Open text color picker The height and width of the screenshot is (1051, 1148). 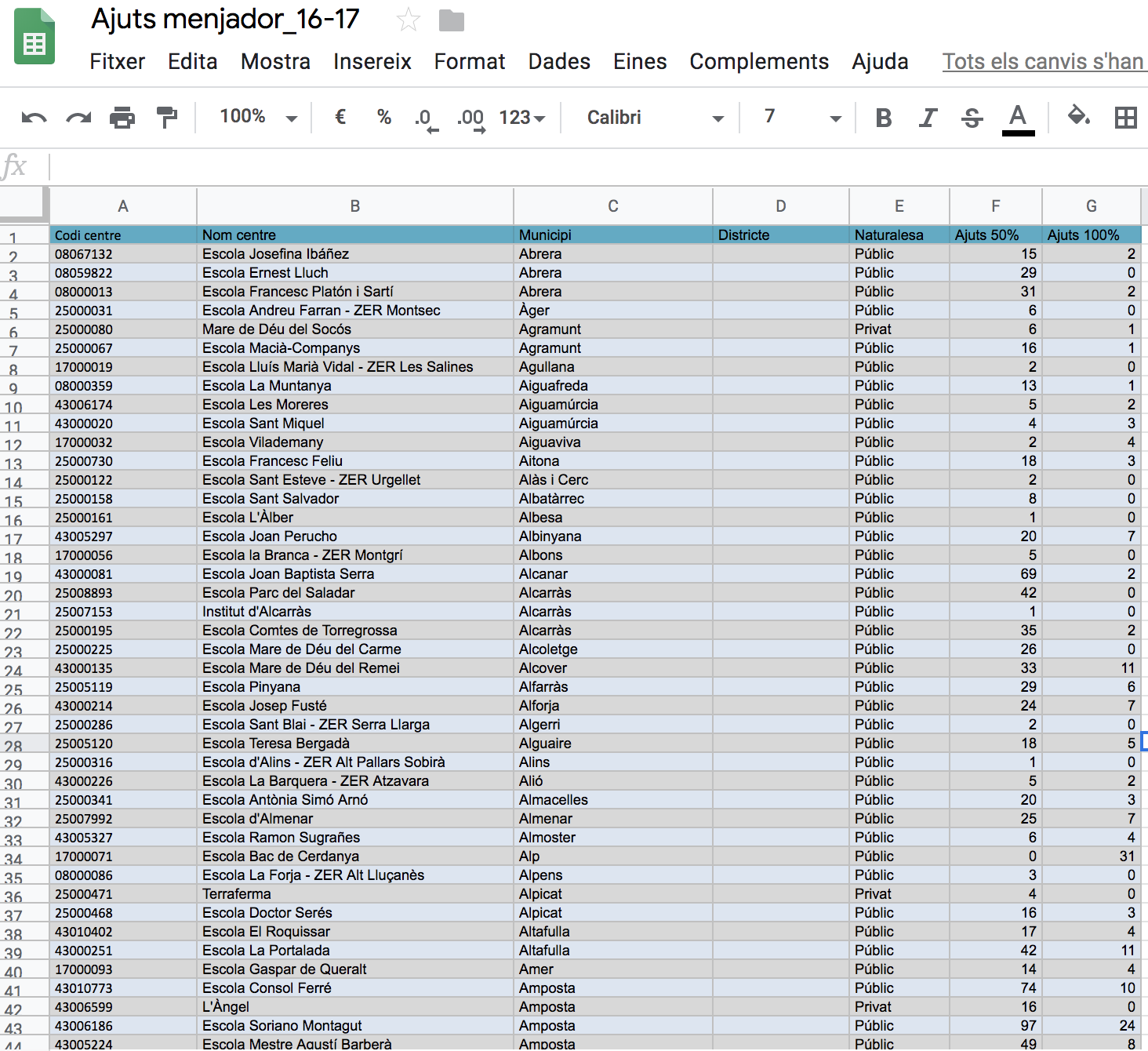pos(1018,120)
